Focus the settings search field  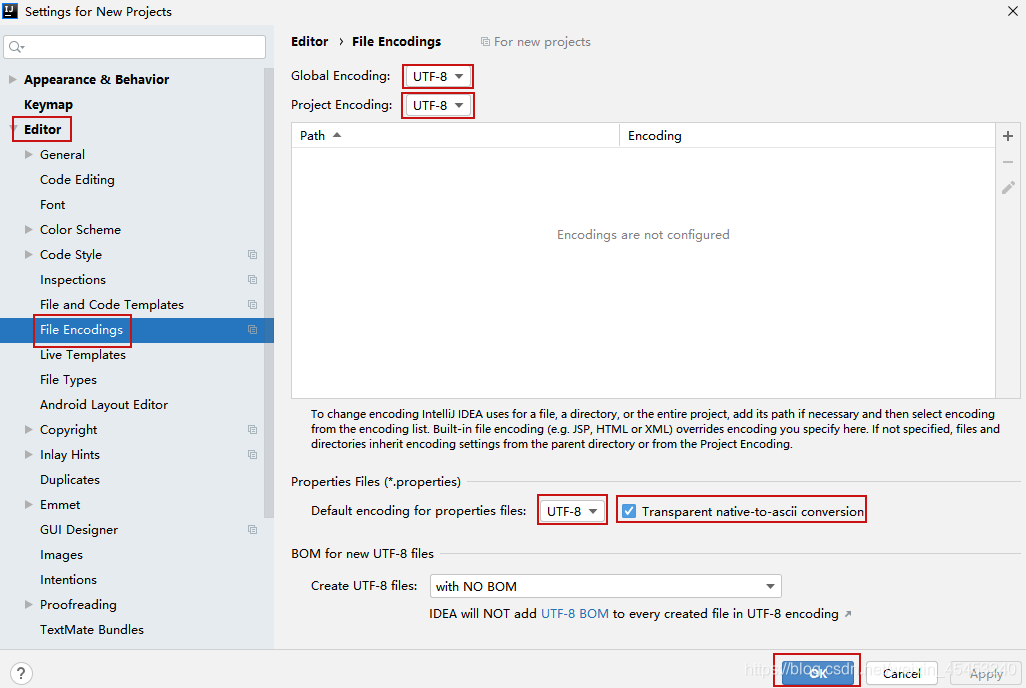[135, 46]
